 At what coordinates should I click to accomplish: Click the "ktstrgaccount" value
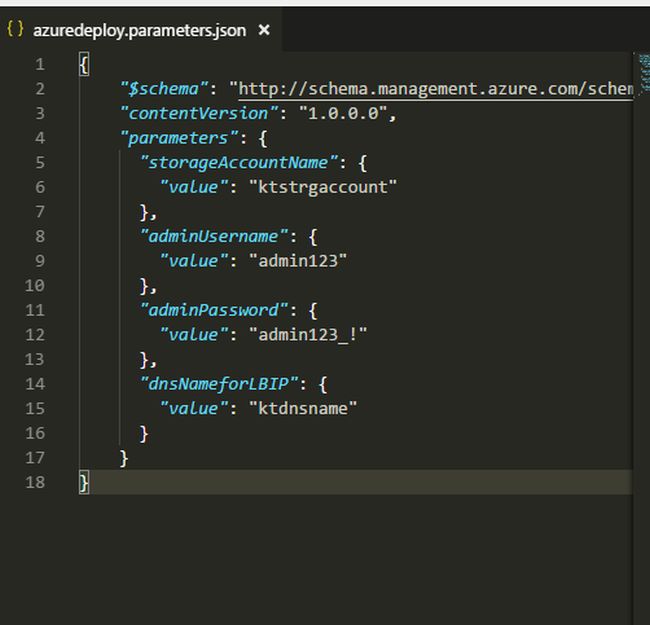[323, 187]
